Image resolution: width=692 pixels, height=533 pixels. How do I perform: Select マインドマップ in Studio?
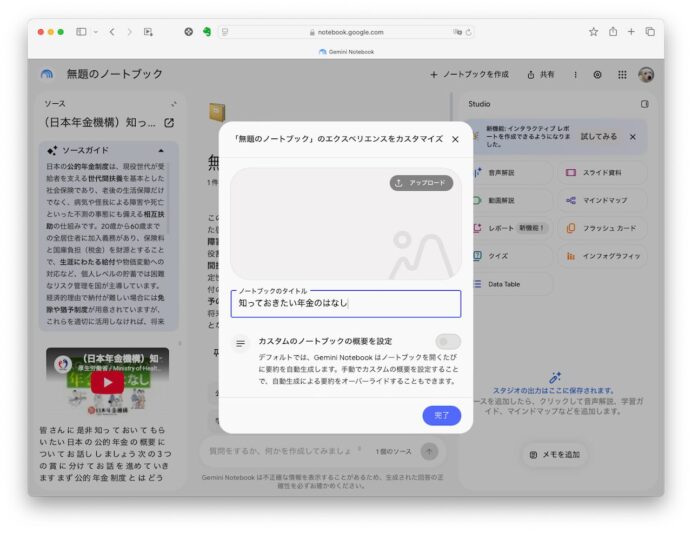(x=603, y=200)
